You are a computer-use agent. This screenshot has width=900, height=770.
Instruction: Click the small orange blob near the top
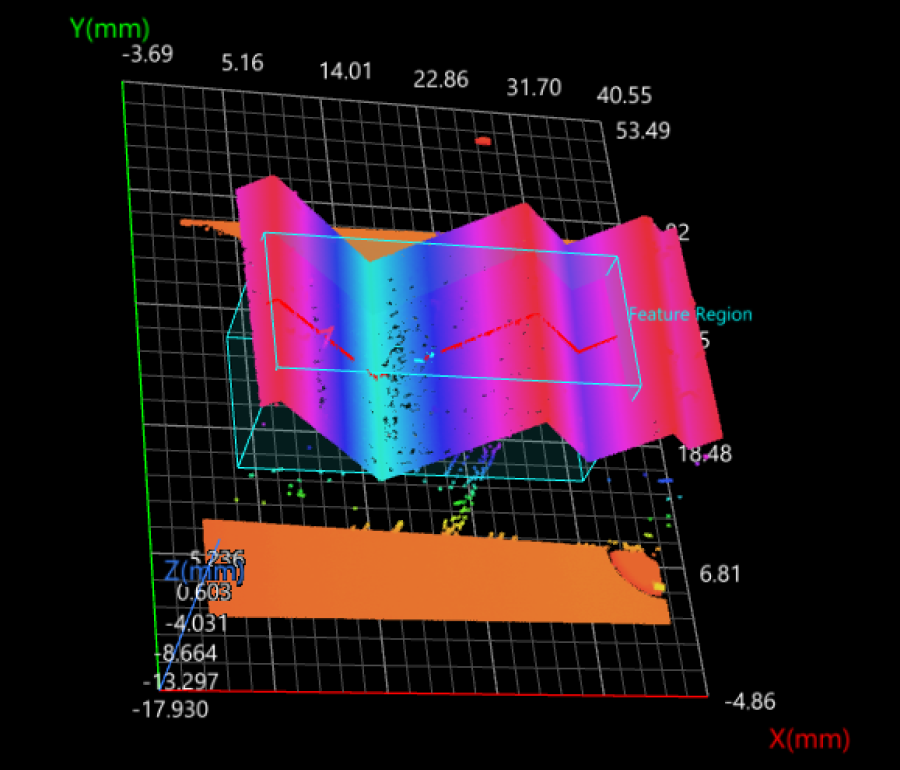click(485, 142)
